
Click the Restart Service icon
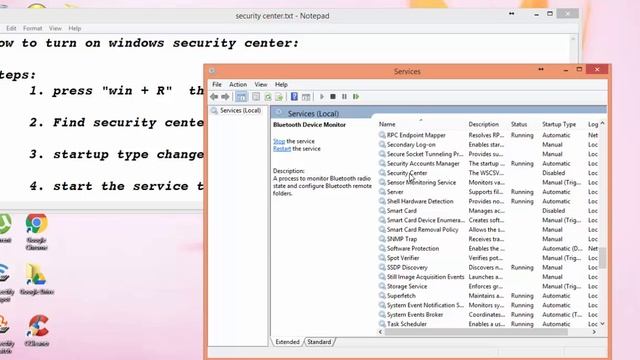pyautogui.click(x=356, y=97)
